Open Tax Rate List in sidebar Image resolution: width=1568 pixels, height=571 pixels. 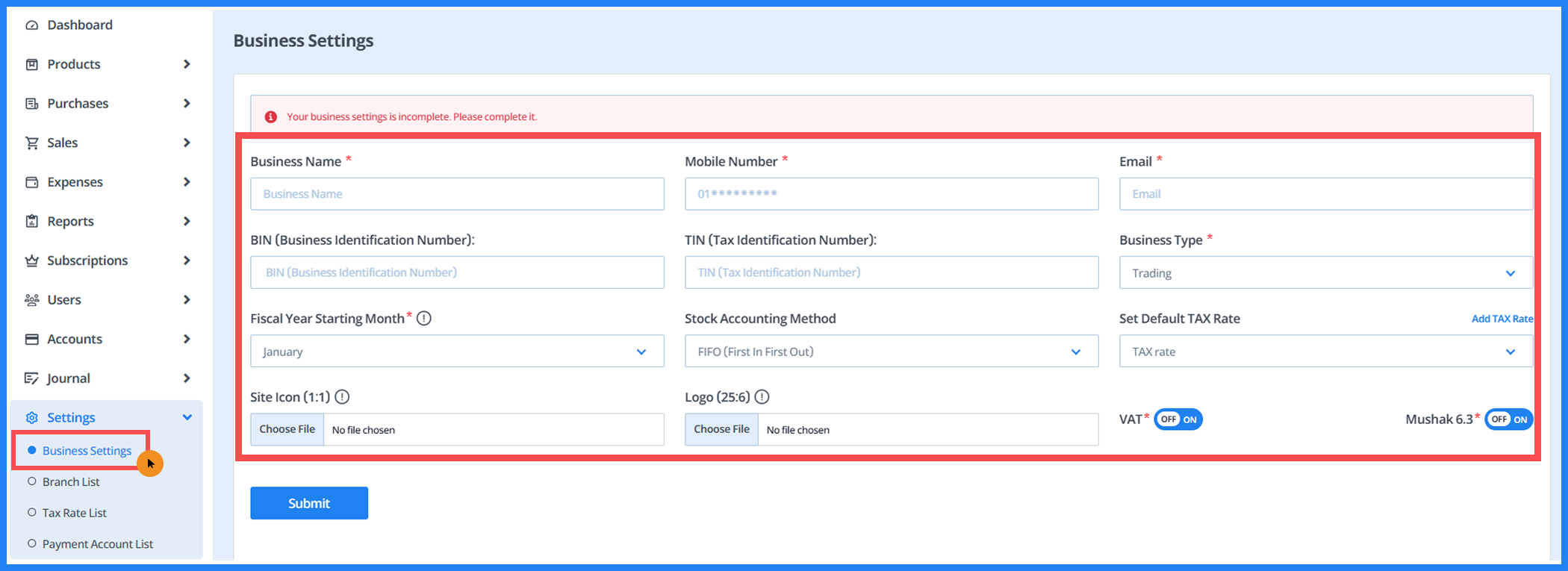pos(74,514)
